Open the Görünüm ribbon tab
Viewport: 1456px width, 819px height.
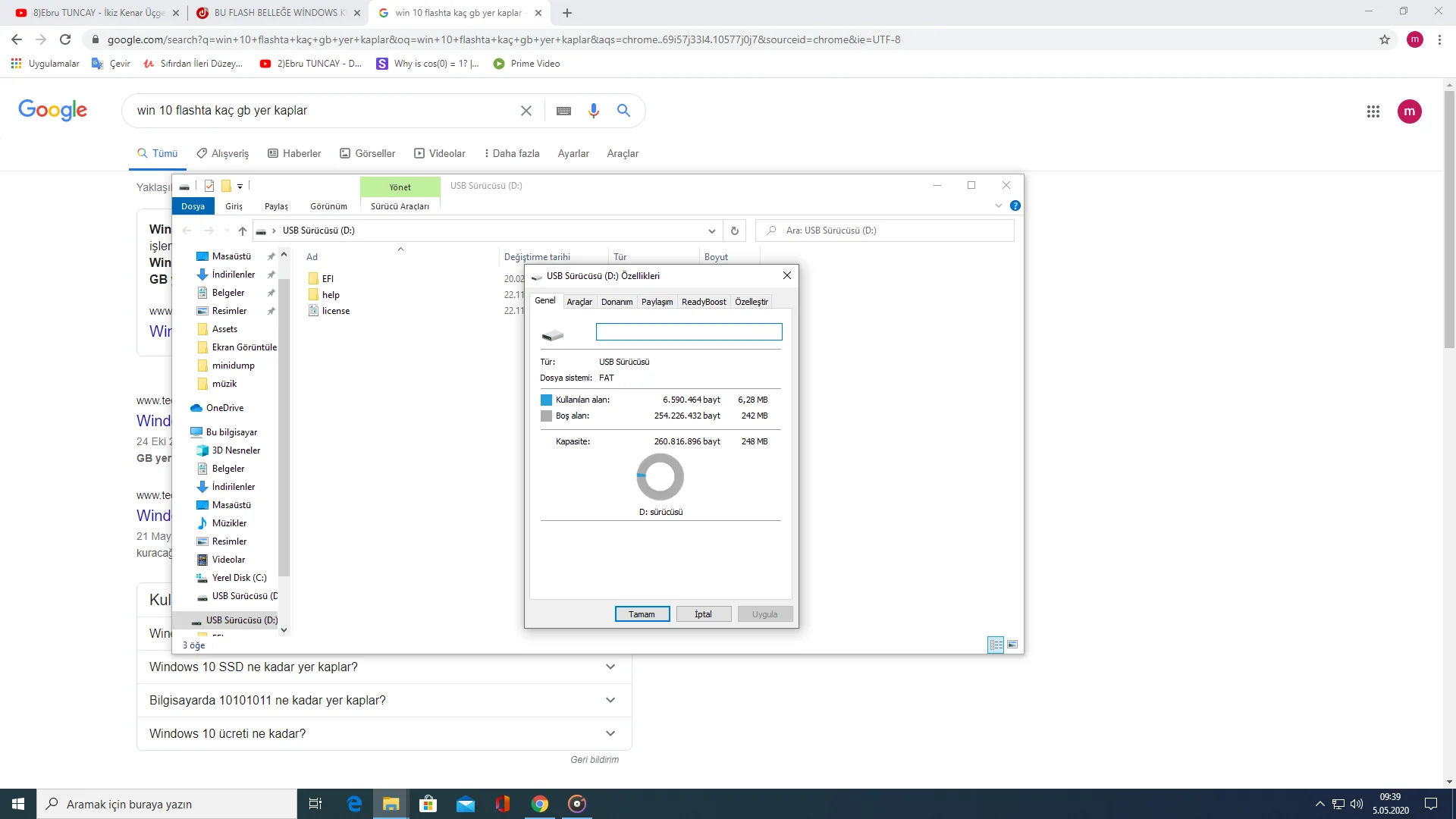pyautogui.click(x=328, y=206)
